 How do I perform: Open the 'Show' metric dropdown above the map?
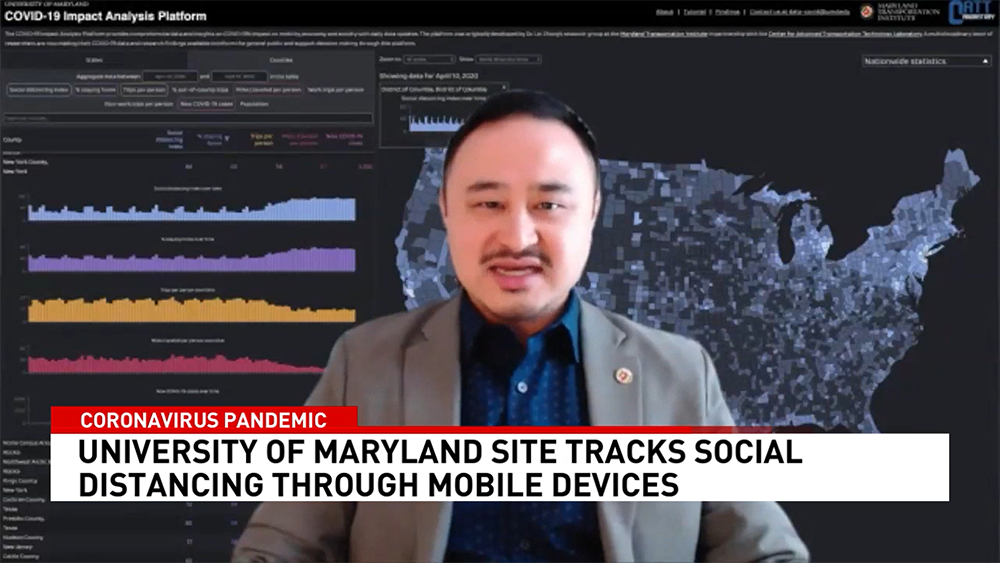(x=509, y=59)
